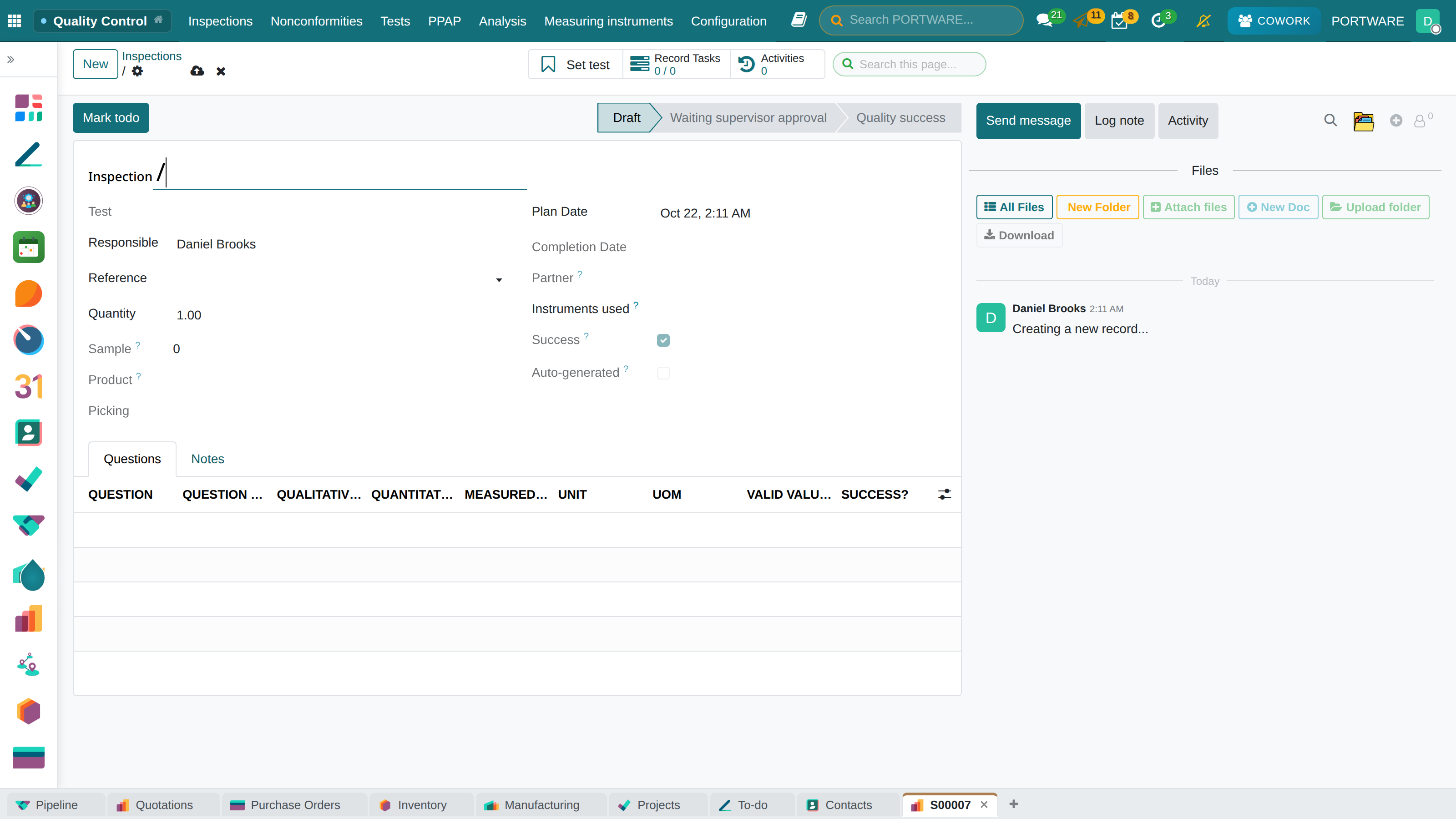Click the record settings gear icon
1456x819 pixels.
pyautogui.click(x=137, y=71)
